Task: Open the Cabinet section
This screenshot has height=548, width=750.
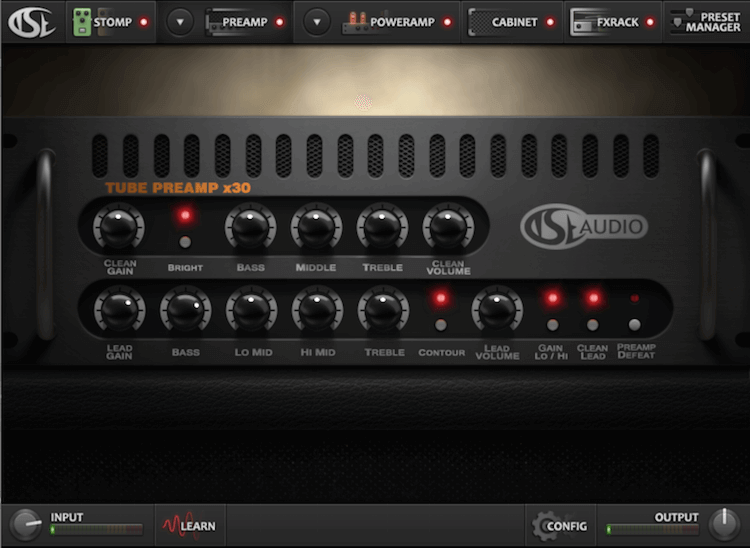Action: (514, 22)
